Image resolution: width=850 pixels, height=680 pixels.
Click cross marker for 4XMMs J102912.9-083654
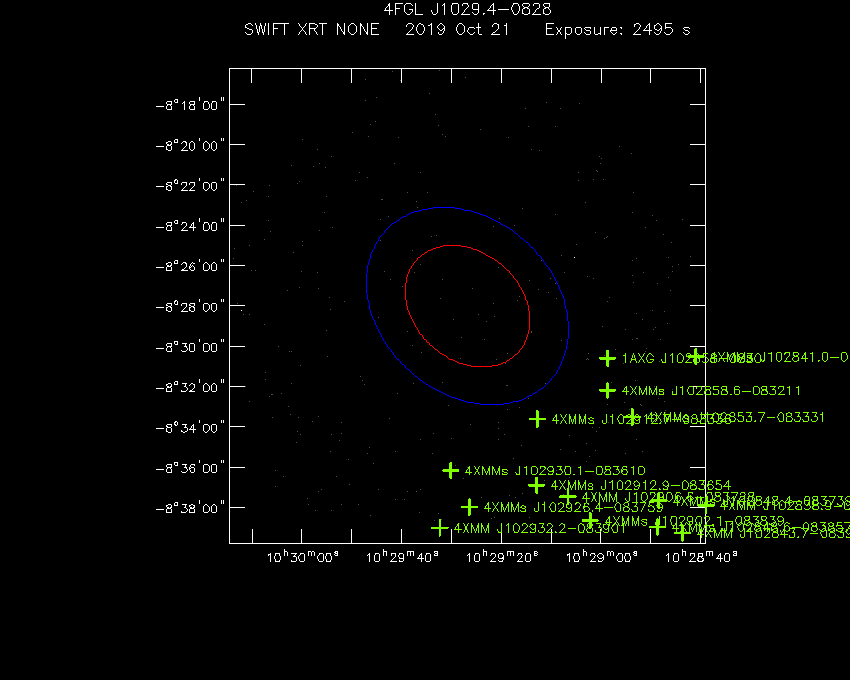point(536,485)
